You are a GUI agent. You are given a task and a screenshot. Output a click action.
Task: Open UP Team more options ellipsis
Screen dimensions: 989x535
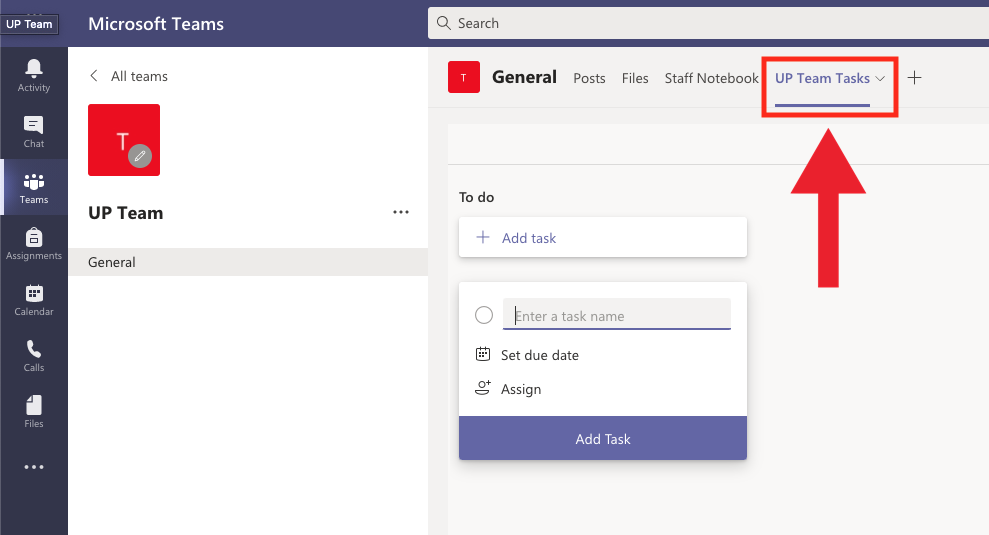(401, 212)
